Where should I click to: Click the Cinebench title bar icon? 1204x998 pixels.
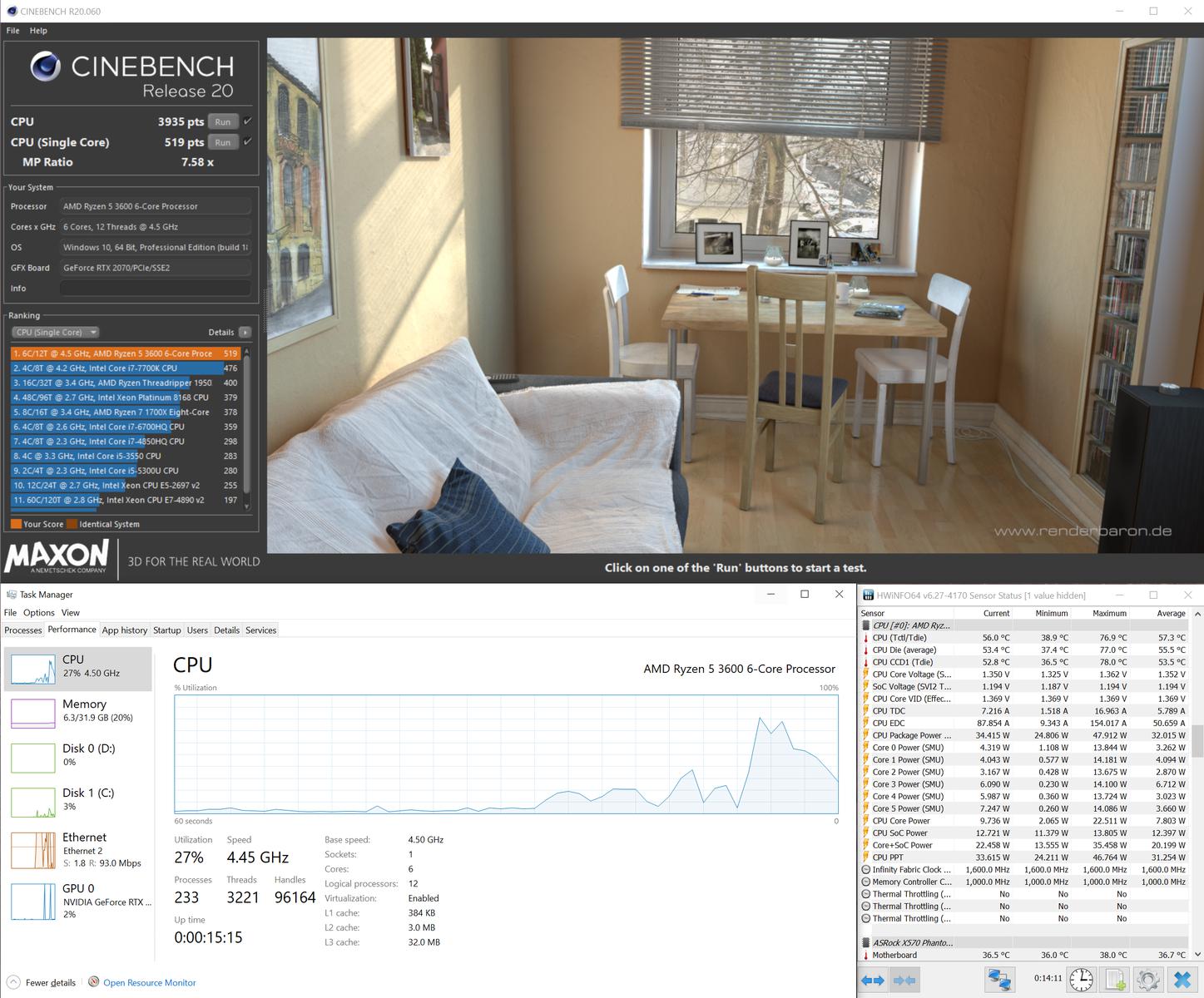click(x=11, y=12)
